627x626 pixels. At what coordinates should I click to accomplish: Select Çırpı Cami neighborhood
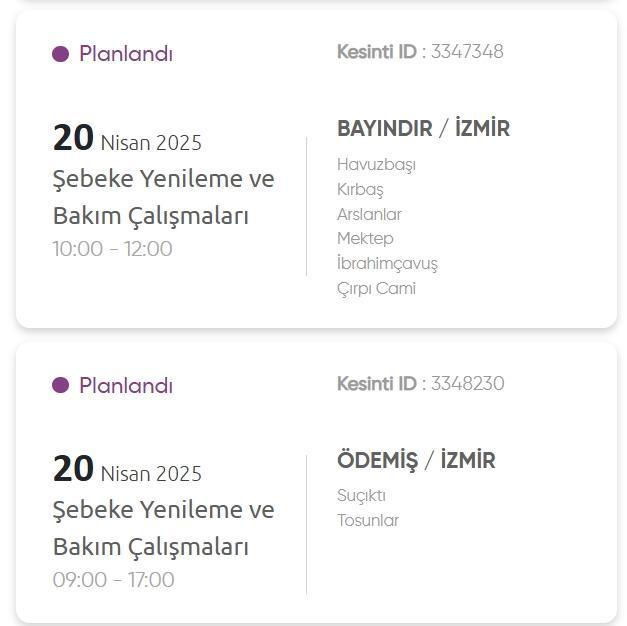click(376, 288)
